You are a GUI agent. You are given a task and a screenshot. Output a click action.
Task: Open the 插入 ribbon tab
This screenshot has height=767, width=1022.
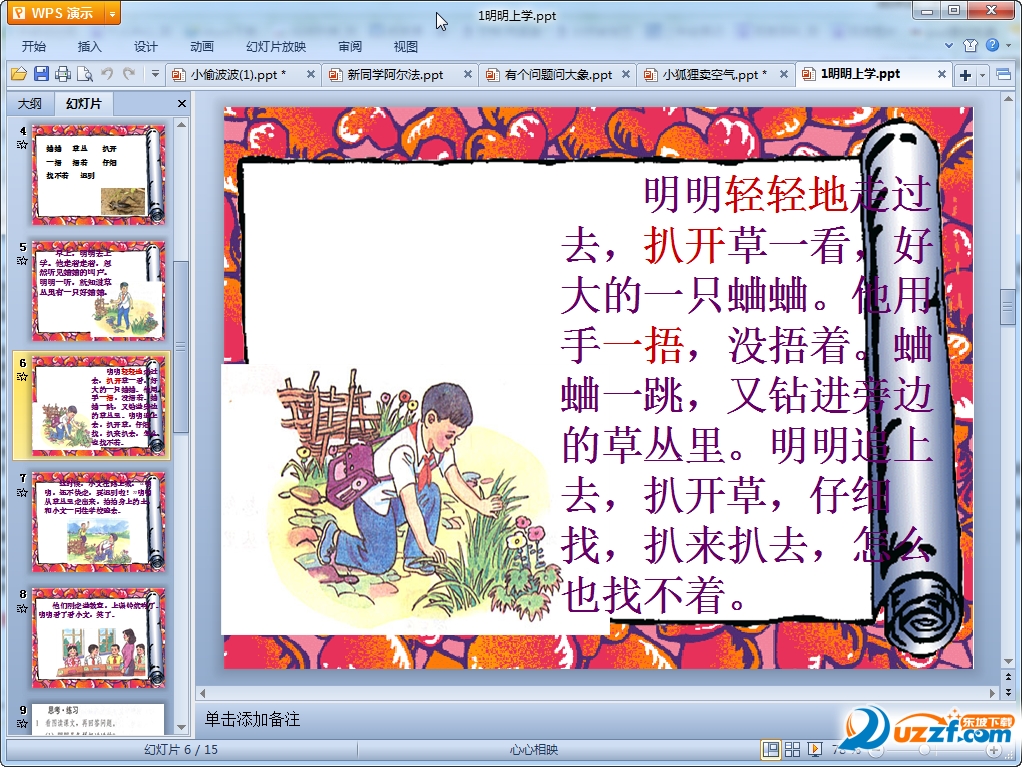coord(90,46)
